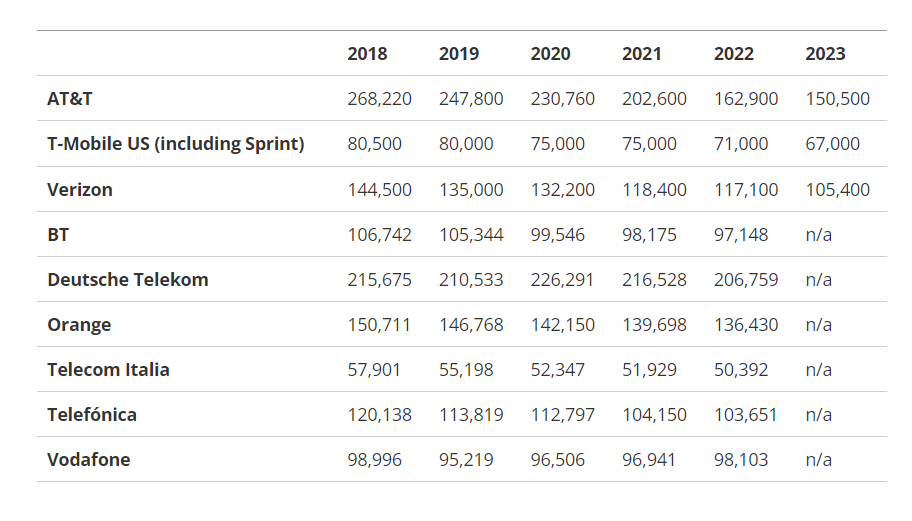Viewport: 912px width, 521px height.
Task: Select Telecom Italia 2018 value 57,901
Action: (374, 370)
